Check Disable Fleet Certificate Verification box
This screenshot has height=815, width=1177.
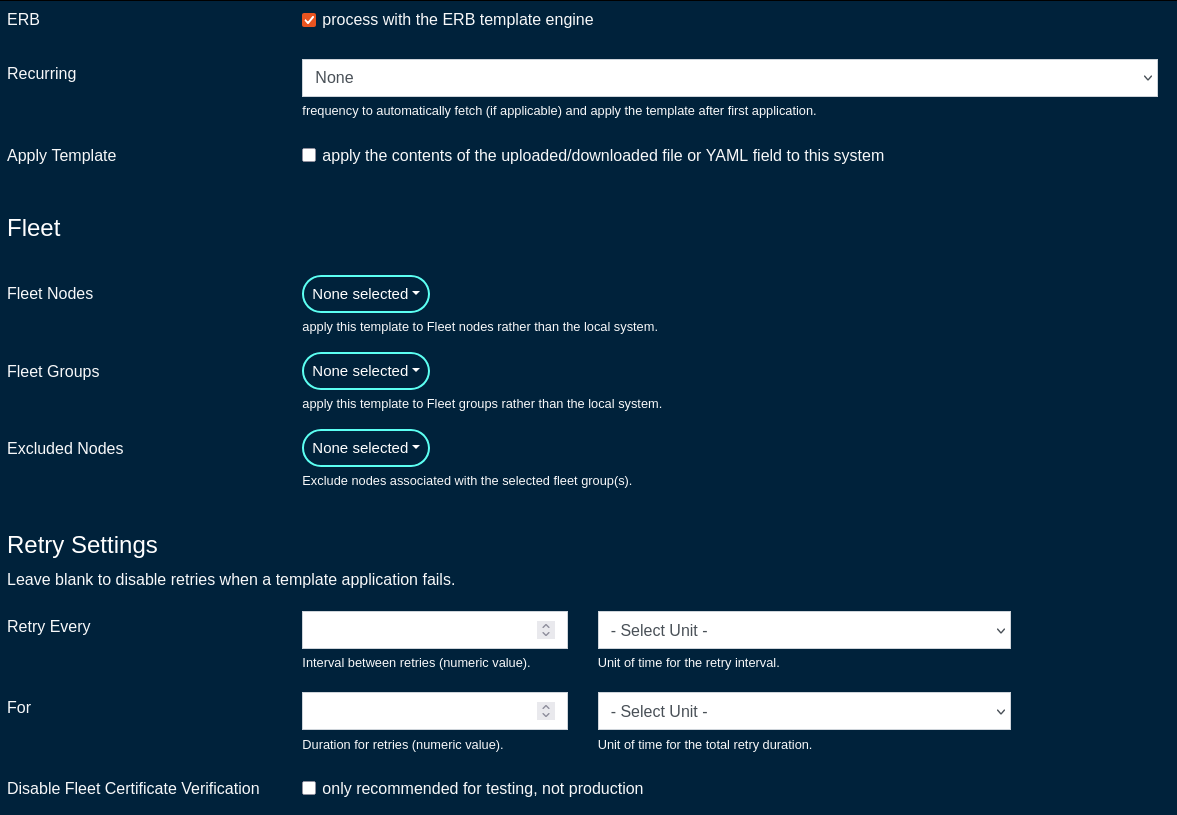[x=309, y=788]
